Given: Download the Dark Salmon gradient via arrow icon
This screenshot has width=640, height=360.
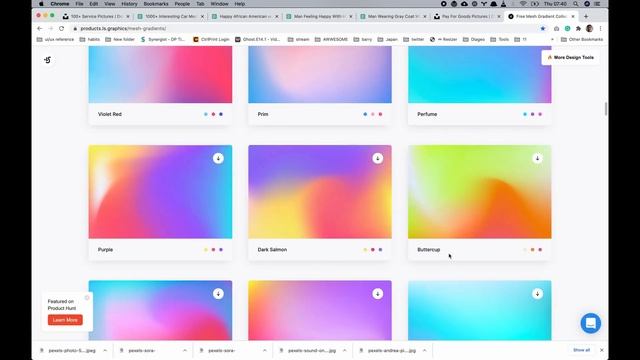Looking at the screenshot, I should pos(378,158).
